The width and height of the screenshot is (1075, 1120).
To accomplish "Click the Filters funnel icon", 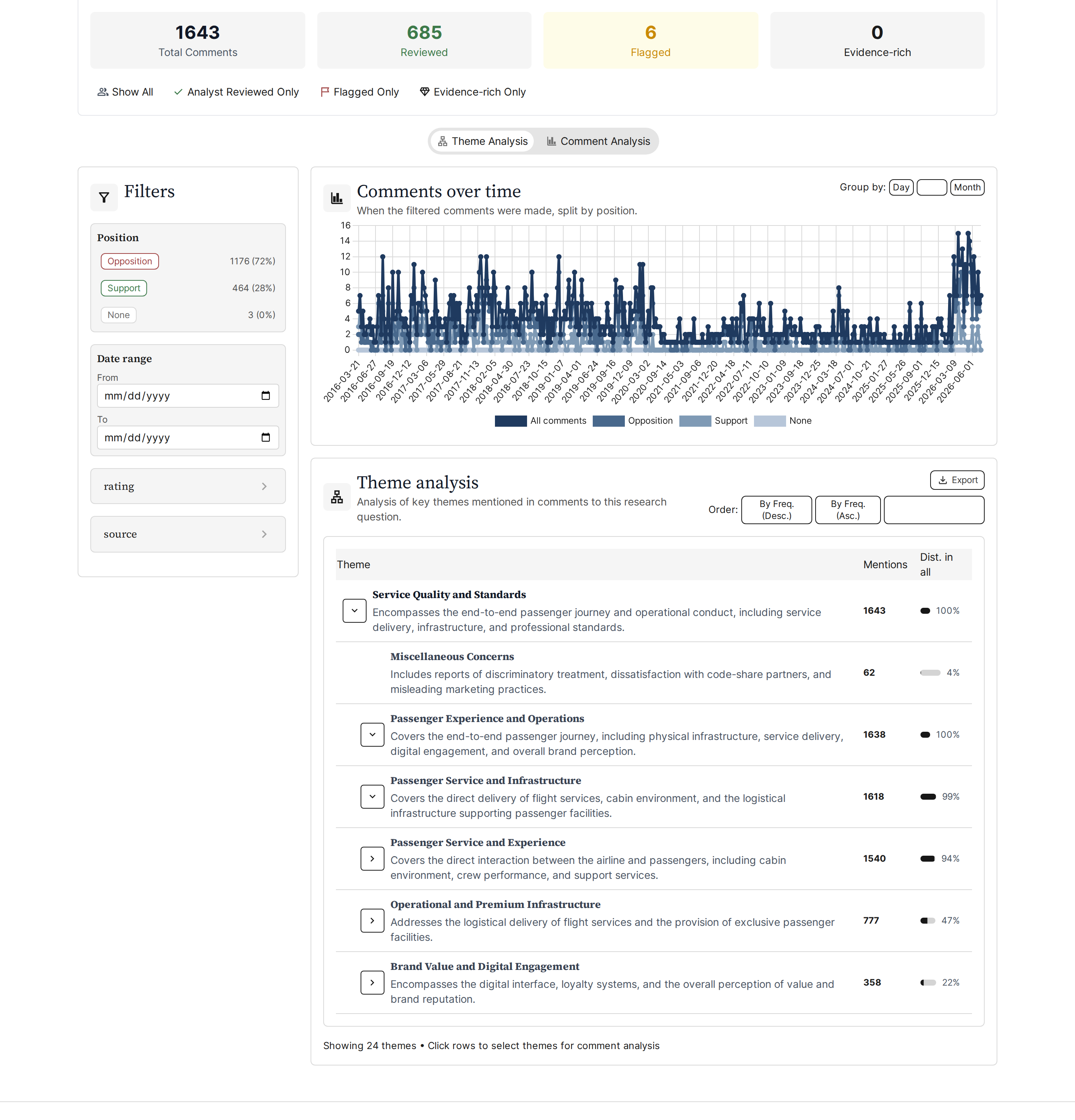I will [x=104, y=198].
